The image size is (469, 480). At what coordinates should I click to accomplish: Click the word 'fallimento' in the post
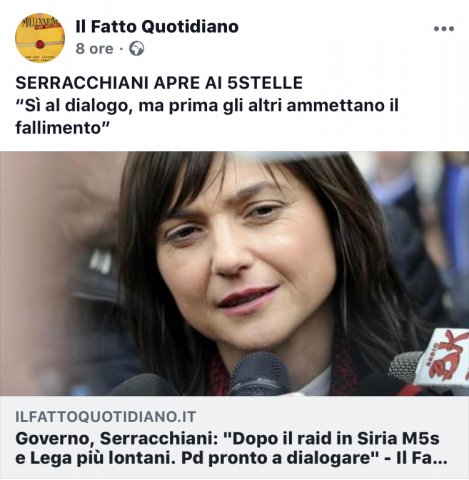(x=58, y=128)
